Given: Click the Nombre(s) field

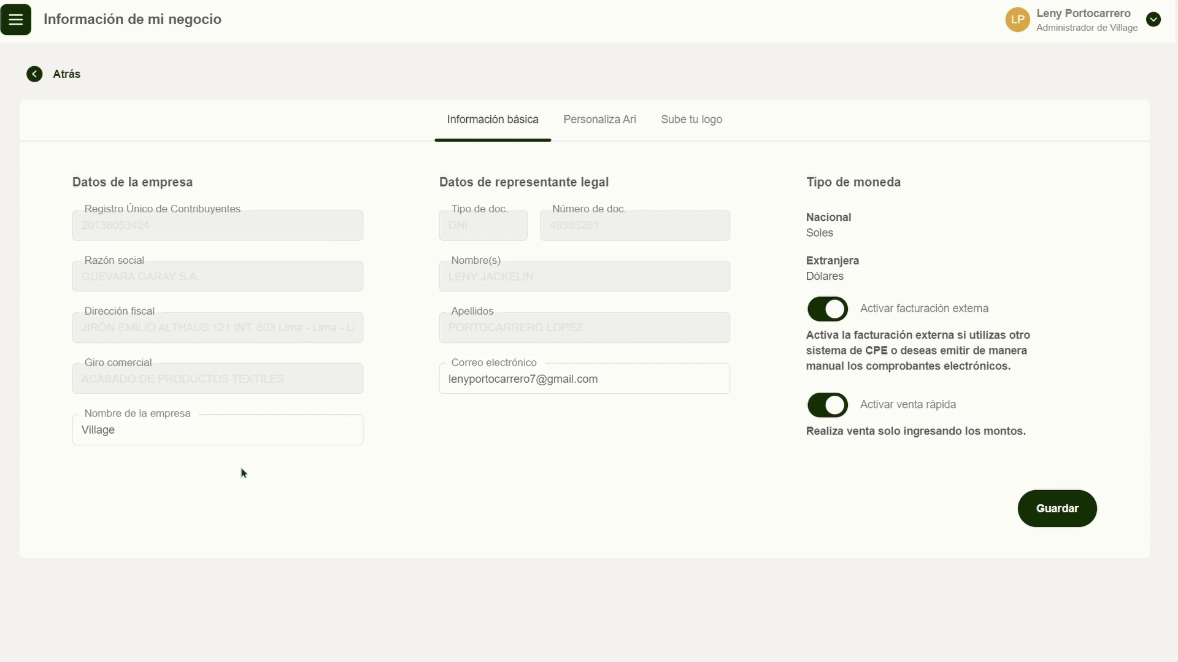Looking at the screenshot, I should click(x=584, y=277).
